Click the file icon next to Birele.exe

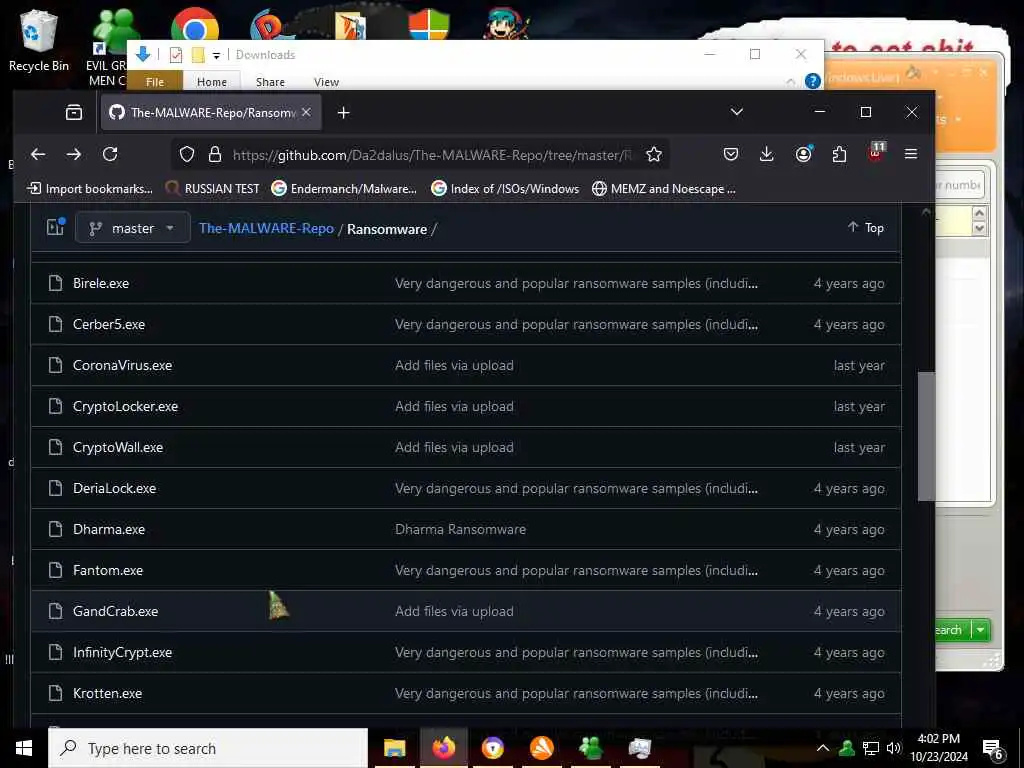[56, 283]
